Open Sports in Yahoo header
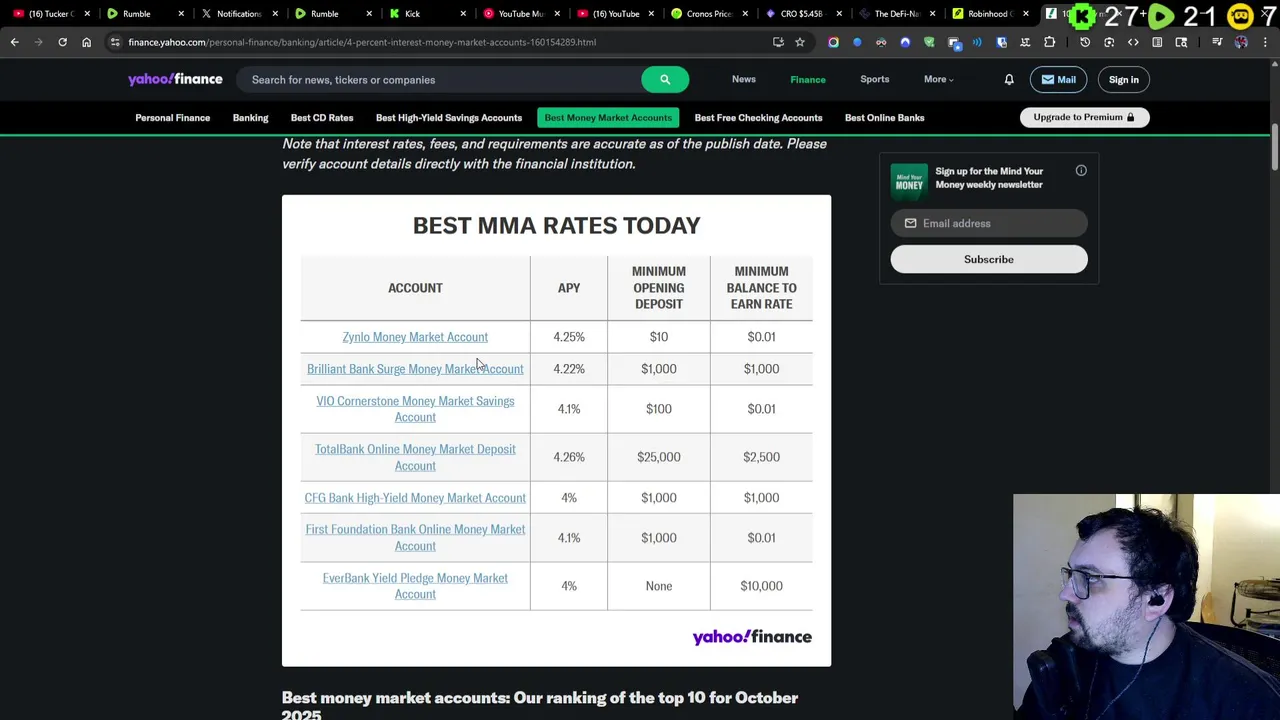 874,79
